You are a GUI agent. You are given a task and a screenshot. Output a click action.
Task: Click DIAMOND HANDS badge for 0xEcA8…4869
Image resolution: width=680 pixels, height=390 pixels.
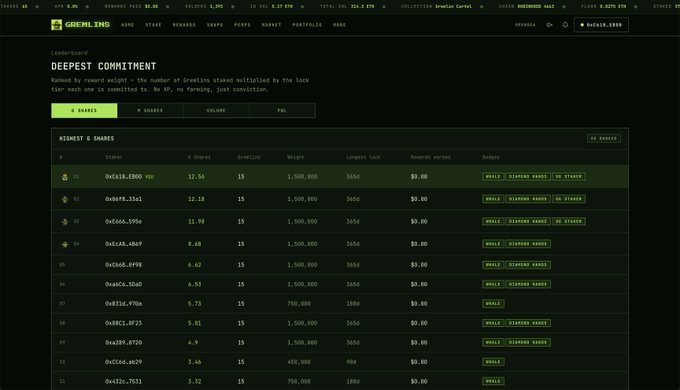(x=528, y=244)
